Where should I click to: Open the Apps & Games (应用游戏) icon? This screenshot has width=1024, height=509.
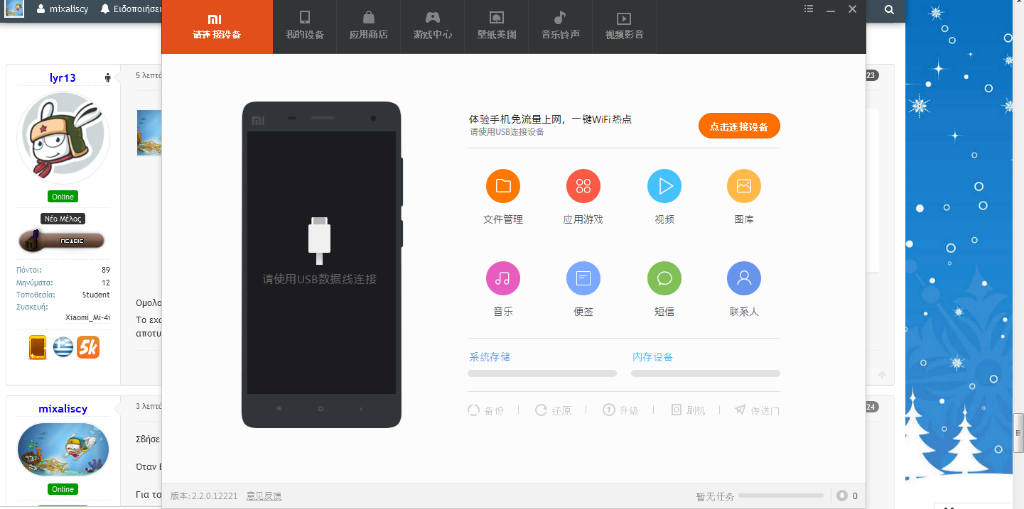pos(583,186)
